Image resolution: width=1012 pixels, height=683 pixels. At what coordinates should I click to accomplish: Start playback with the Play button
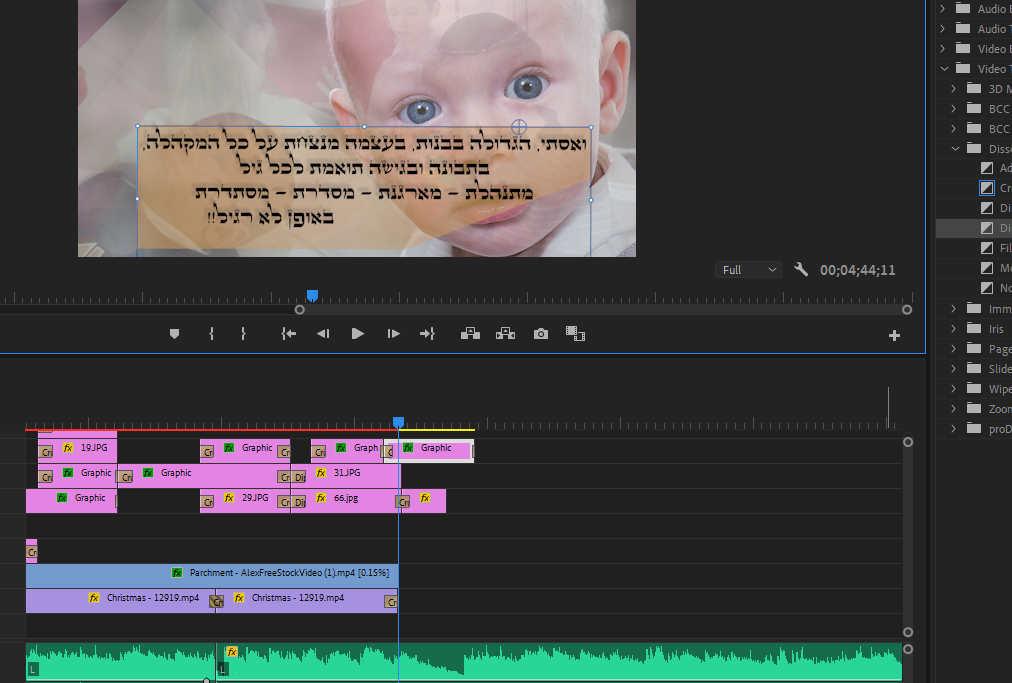tap(358, 334)
